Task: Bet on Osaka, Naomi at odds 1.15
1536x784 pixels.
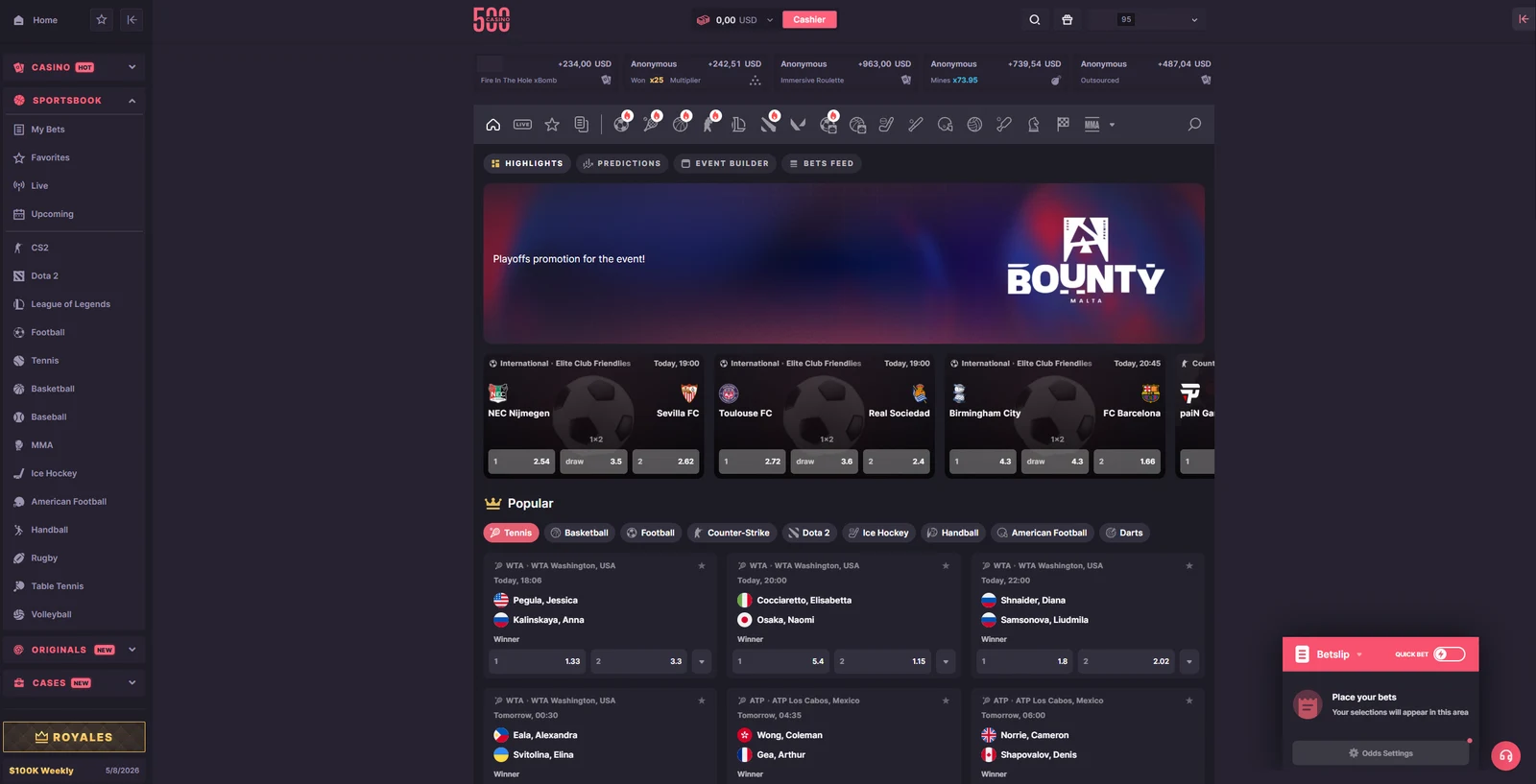Action: click(882, 661)
